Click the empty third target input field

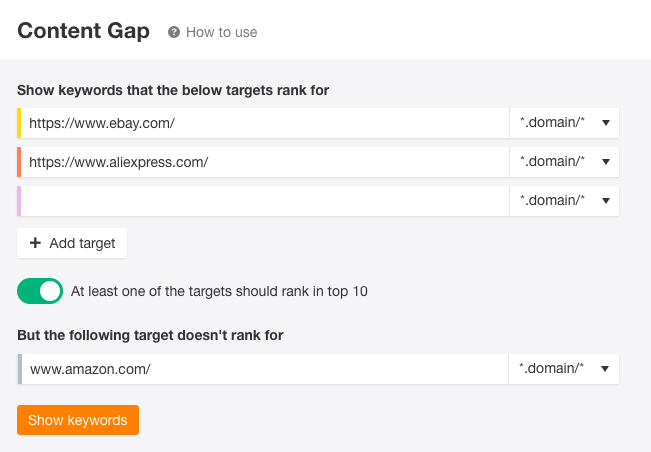click(265, 201)
